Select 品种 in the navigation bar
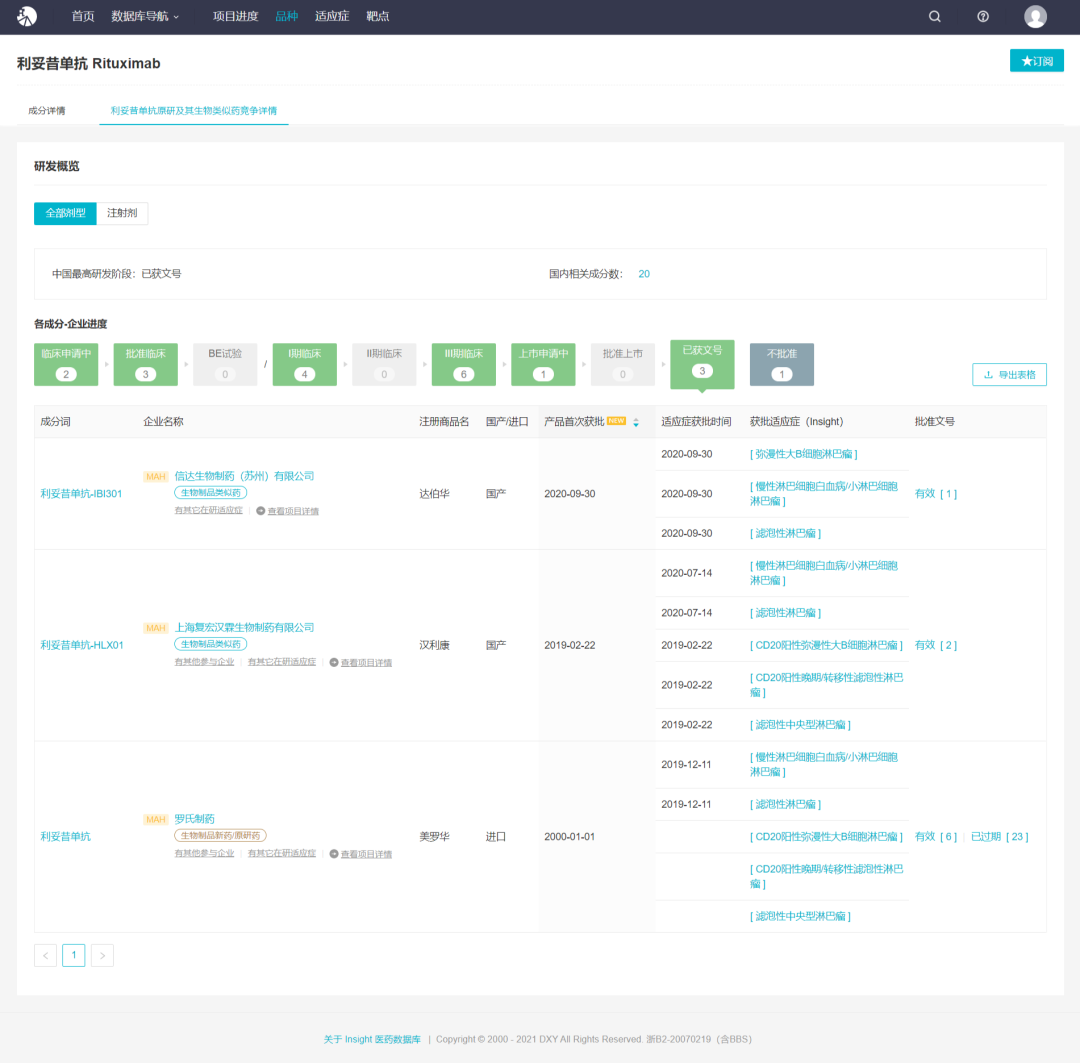Viewport: 1080px width, 1063px height. tap(287, 17)
